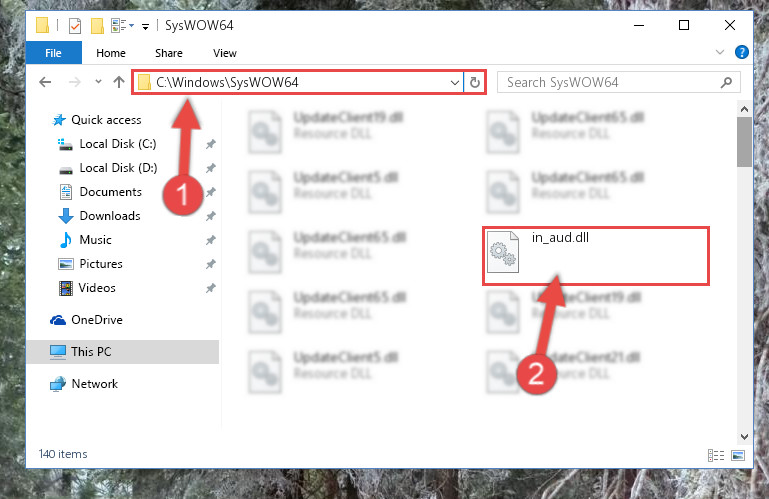Open the address bar history dropdown
This screenshot has height=499, width=769.
coord(455,82)
